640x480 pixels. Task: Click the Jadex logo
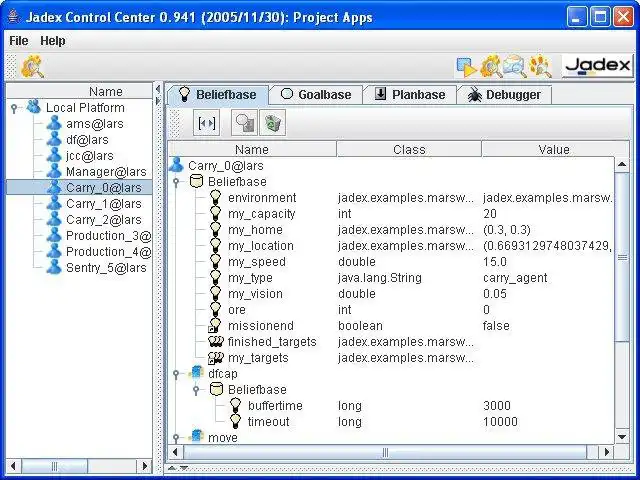tap(597, 66)
